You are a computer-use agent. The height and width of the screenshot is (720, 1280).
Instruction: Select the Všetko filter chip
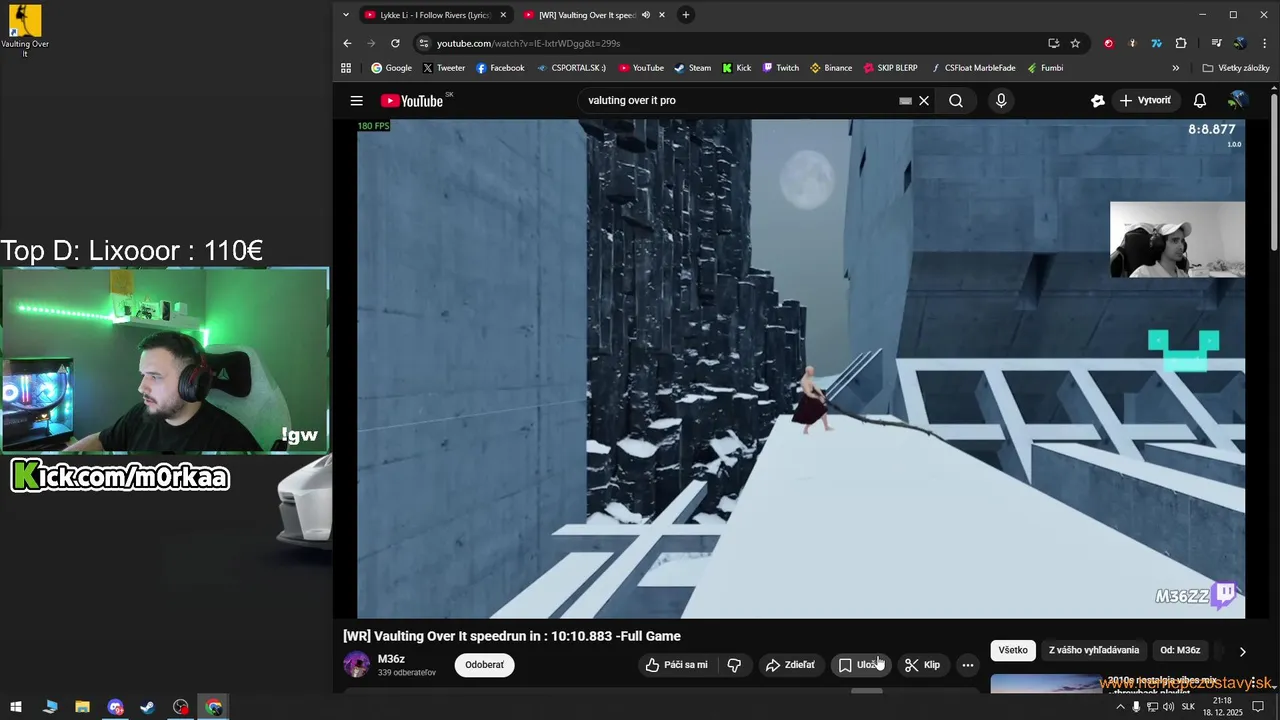(1013, 650)
